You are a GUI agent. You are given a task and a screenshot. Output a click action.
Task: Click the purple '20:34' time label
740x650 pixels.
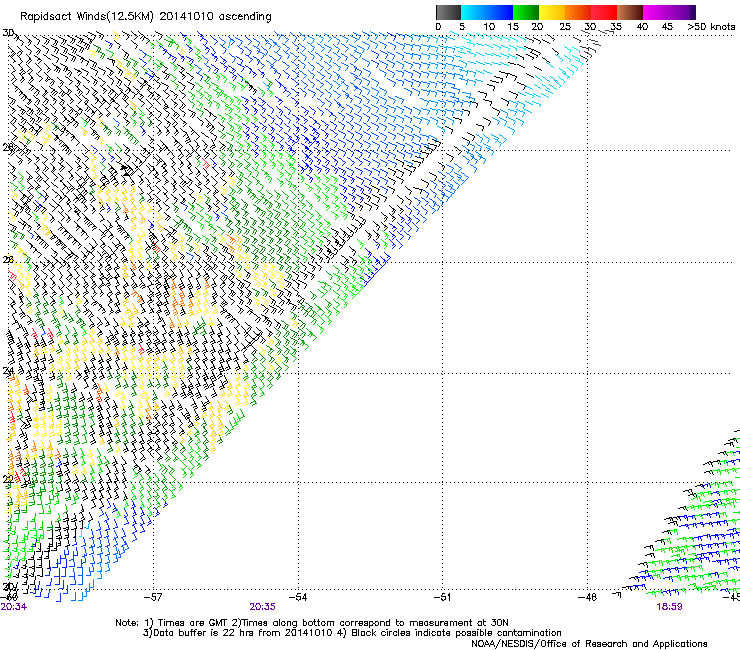coord(14,607)
